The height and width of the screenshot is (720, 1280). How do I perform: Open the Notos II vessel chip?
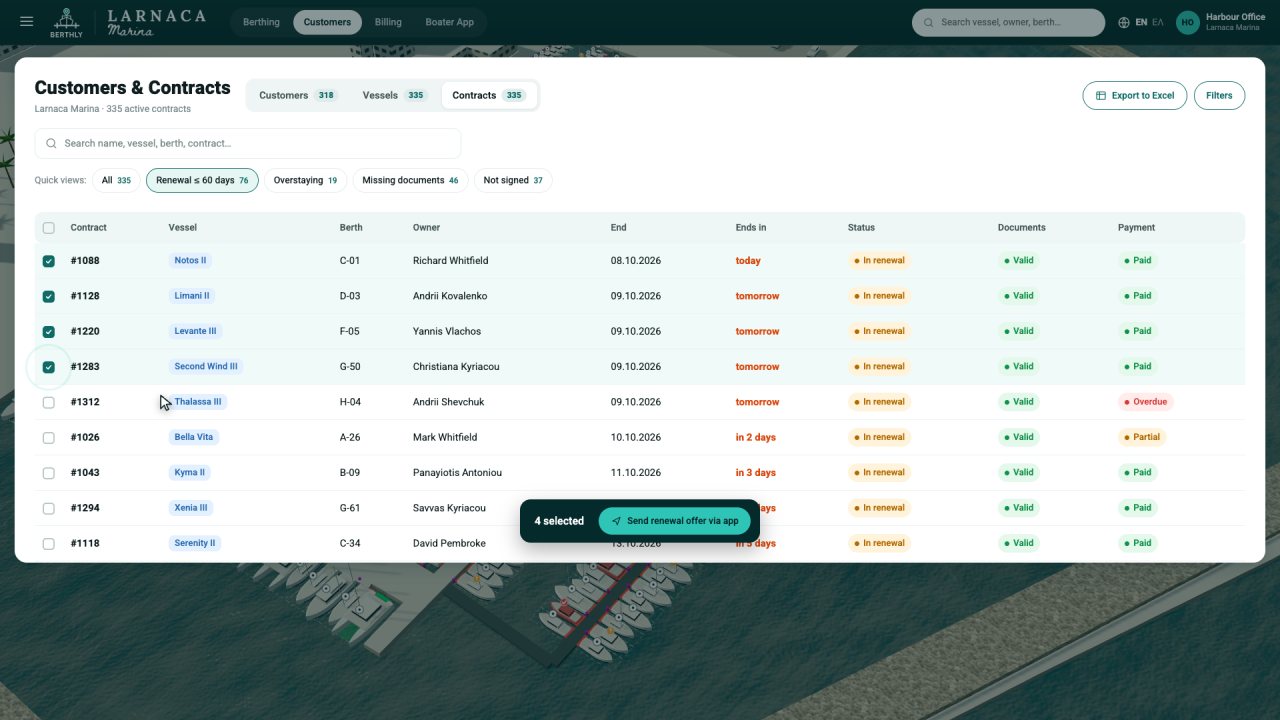point(190,261)
